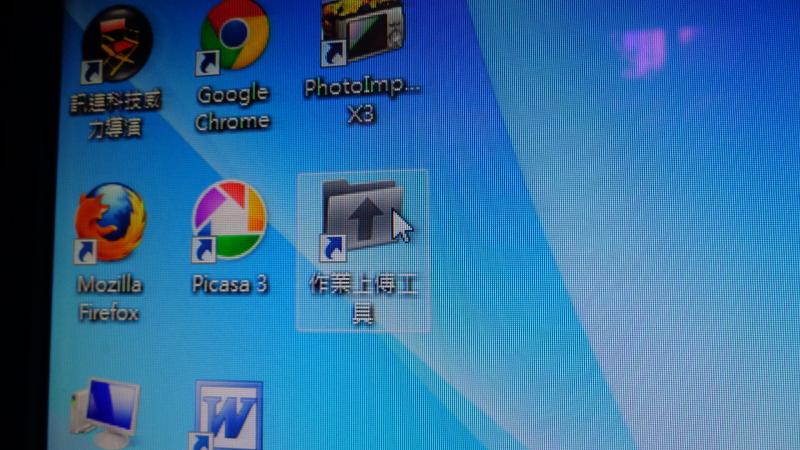The width and height of the screenshot is (800, 450).
Task: Click the "Mozilla Firefox" label text
Action: pyautogui.click(x=109, y=298)
